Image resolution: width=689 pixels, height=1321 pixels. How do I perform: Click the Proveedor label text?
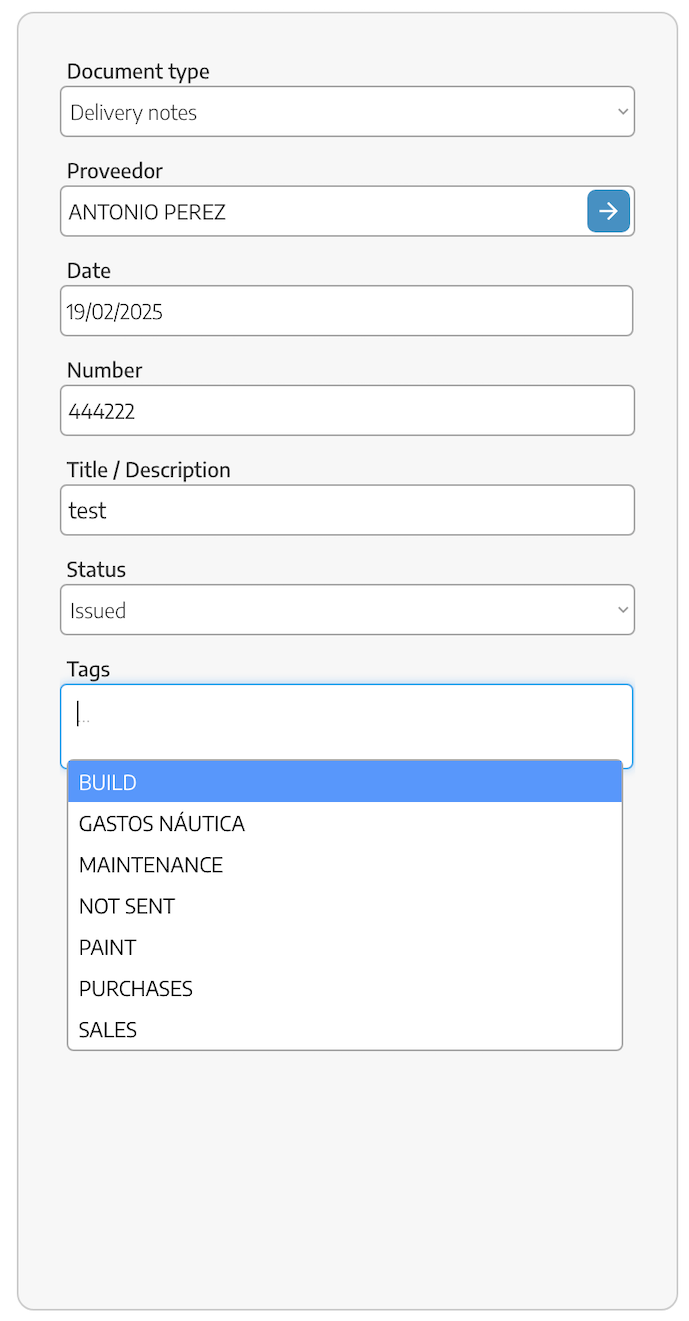click(115, 171)
